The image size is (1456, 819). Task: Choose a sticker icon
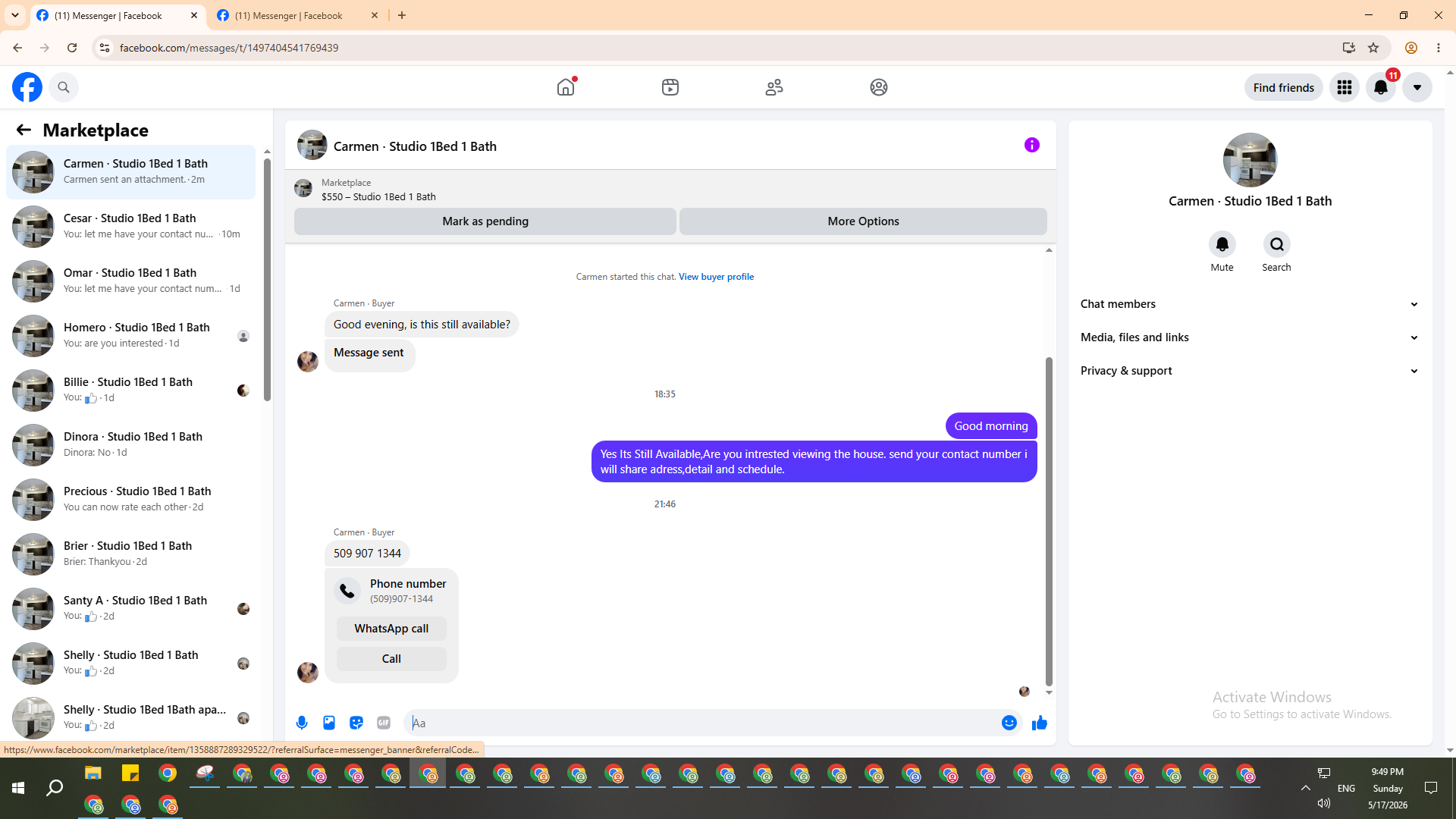pos(356,723)
